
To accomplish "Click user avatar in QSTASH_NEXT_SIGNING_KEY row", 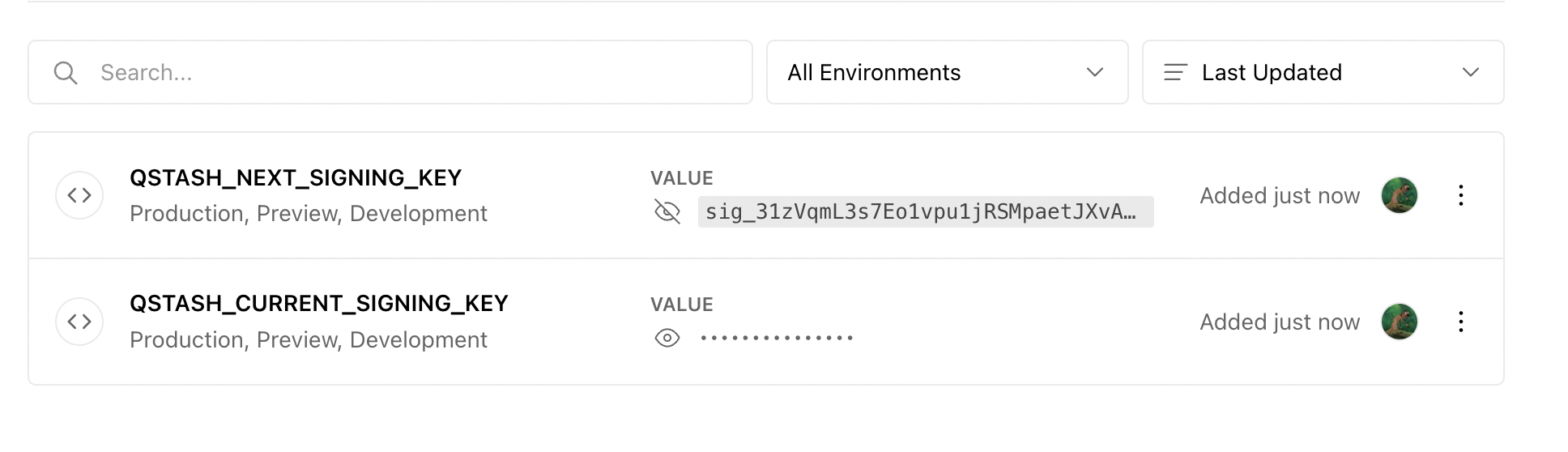I will click(1399, 195).
